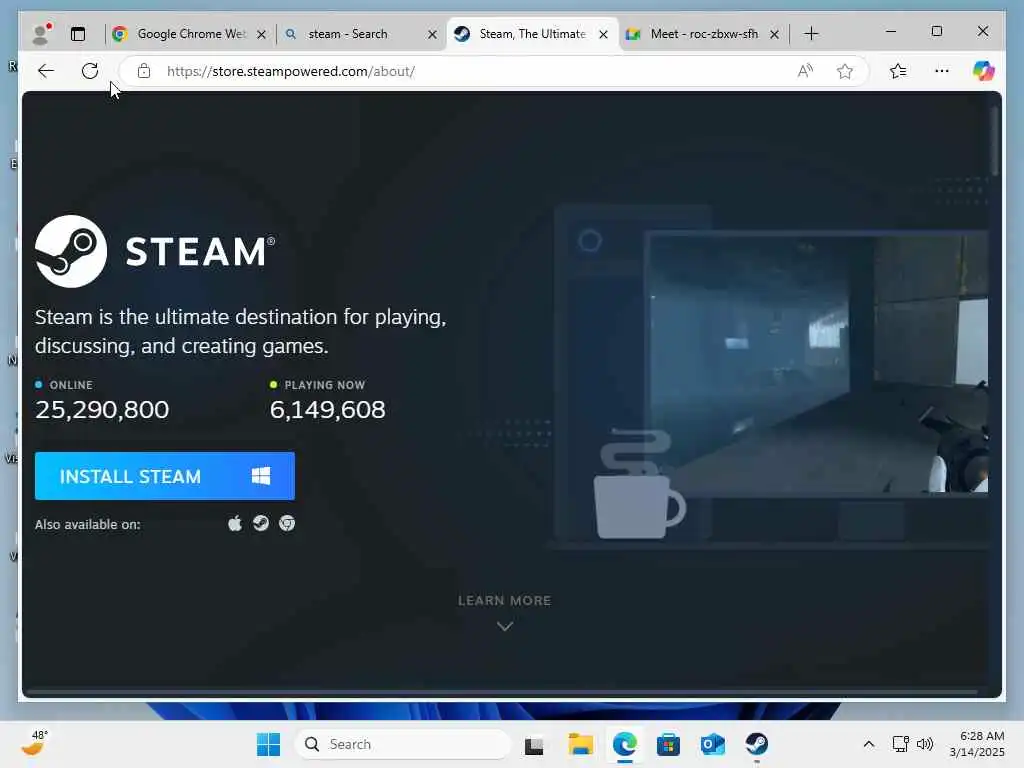
Task: Open Task View on taskbar
Action: click(534, 744)
